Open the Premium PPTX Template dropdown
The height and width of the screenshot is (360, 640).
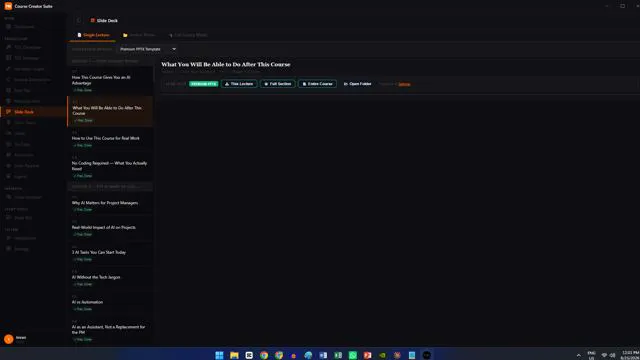click(x=147, y=49)
